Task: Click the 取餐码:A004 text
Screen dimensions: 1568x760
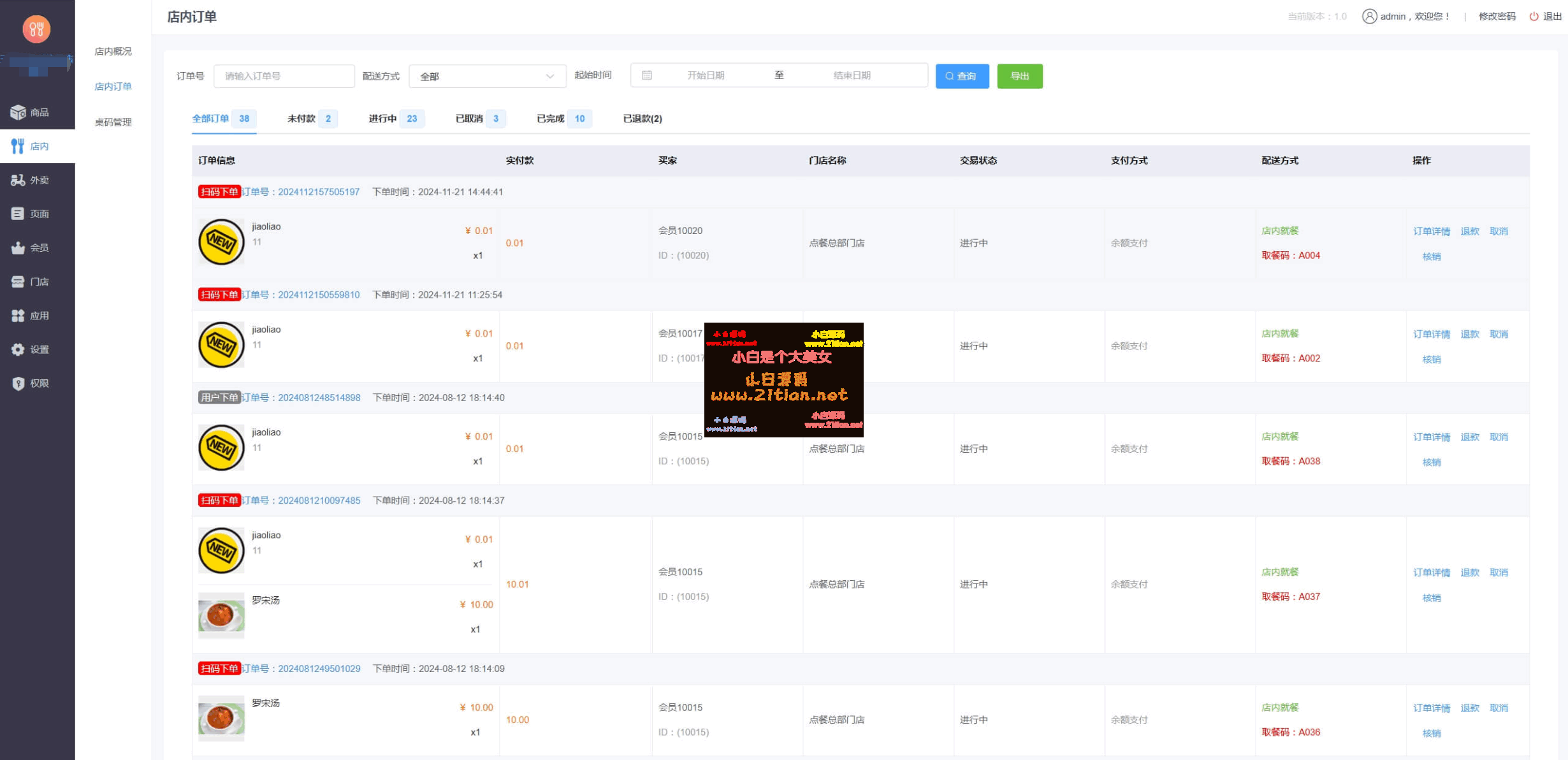Action: tap(1291, 256)
